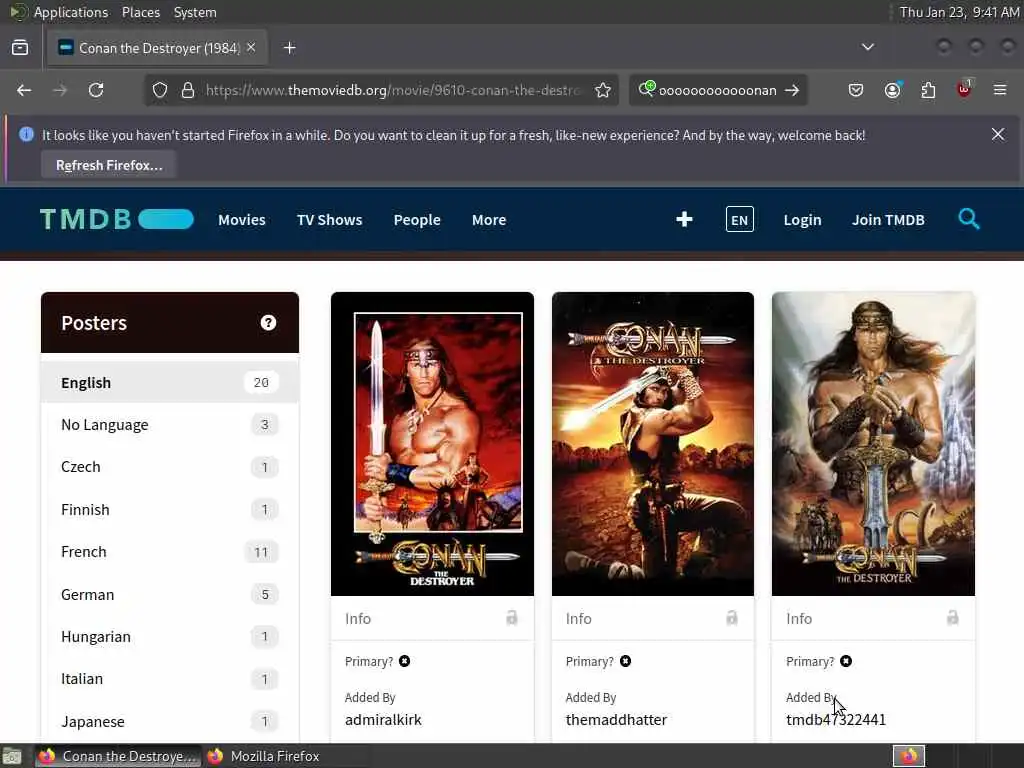This screenshot has width=1024, height=768.
Task: Close the Conan the Destroyer tab
Action: click(251, 48)
